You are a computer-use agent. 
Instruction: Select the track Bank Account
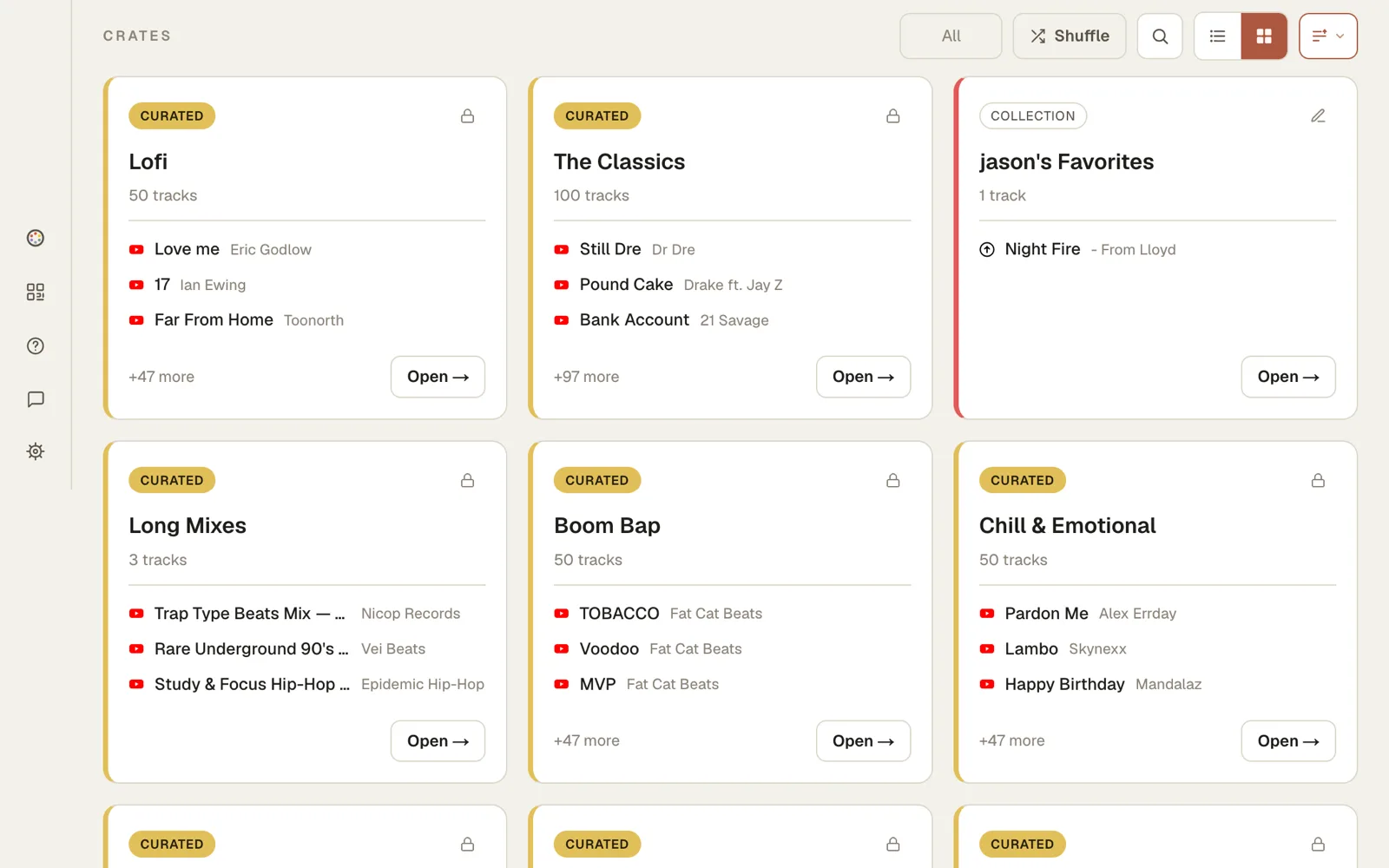[x=635, y=320]
